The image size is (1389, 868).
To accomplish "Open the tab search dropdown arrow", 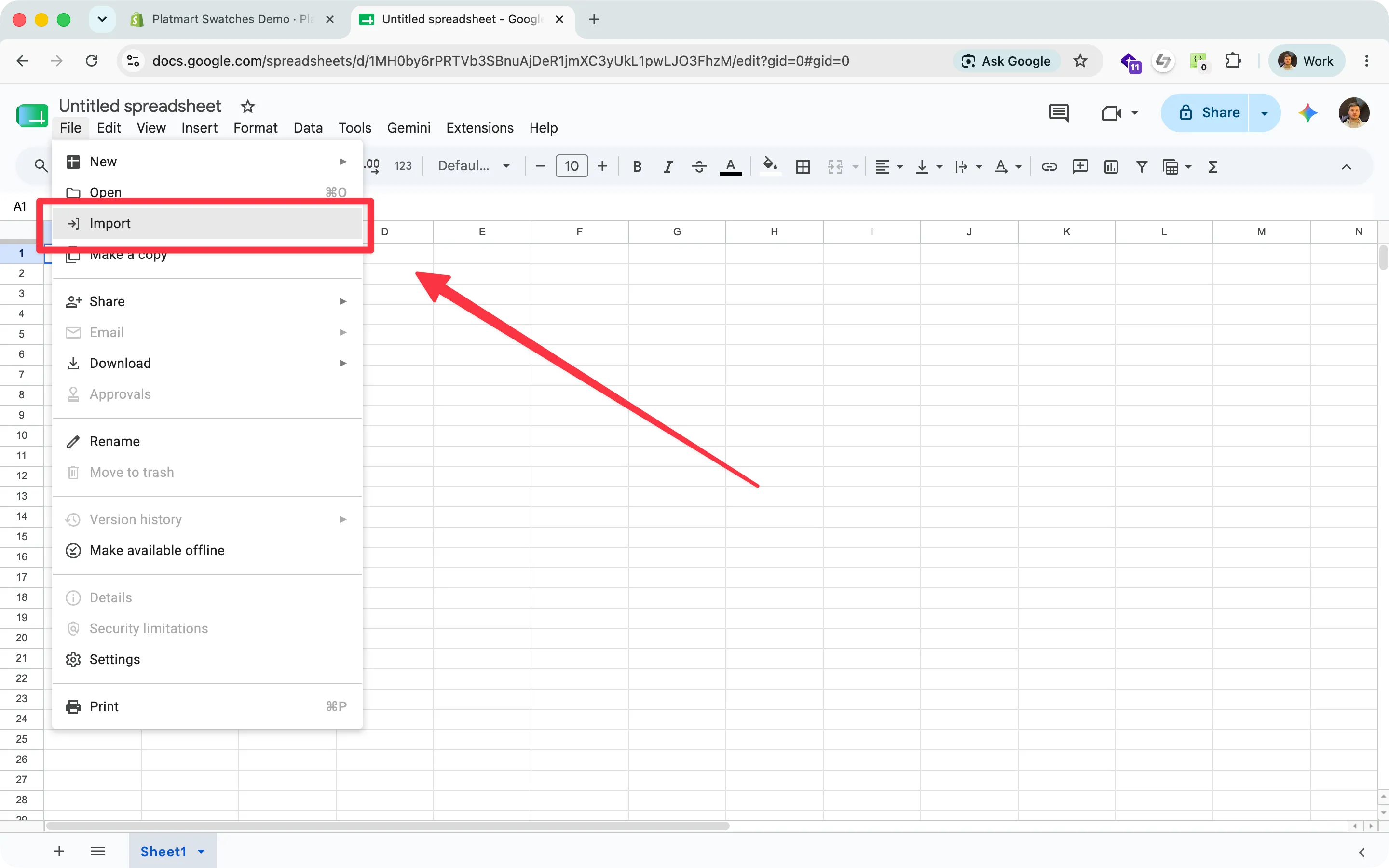I will click(x=102, y=19).
